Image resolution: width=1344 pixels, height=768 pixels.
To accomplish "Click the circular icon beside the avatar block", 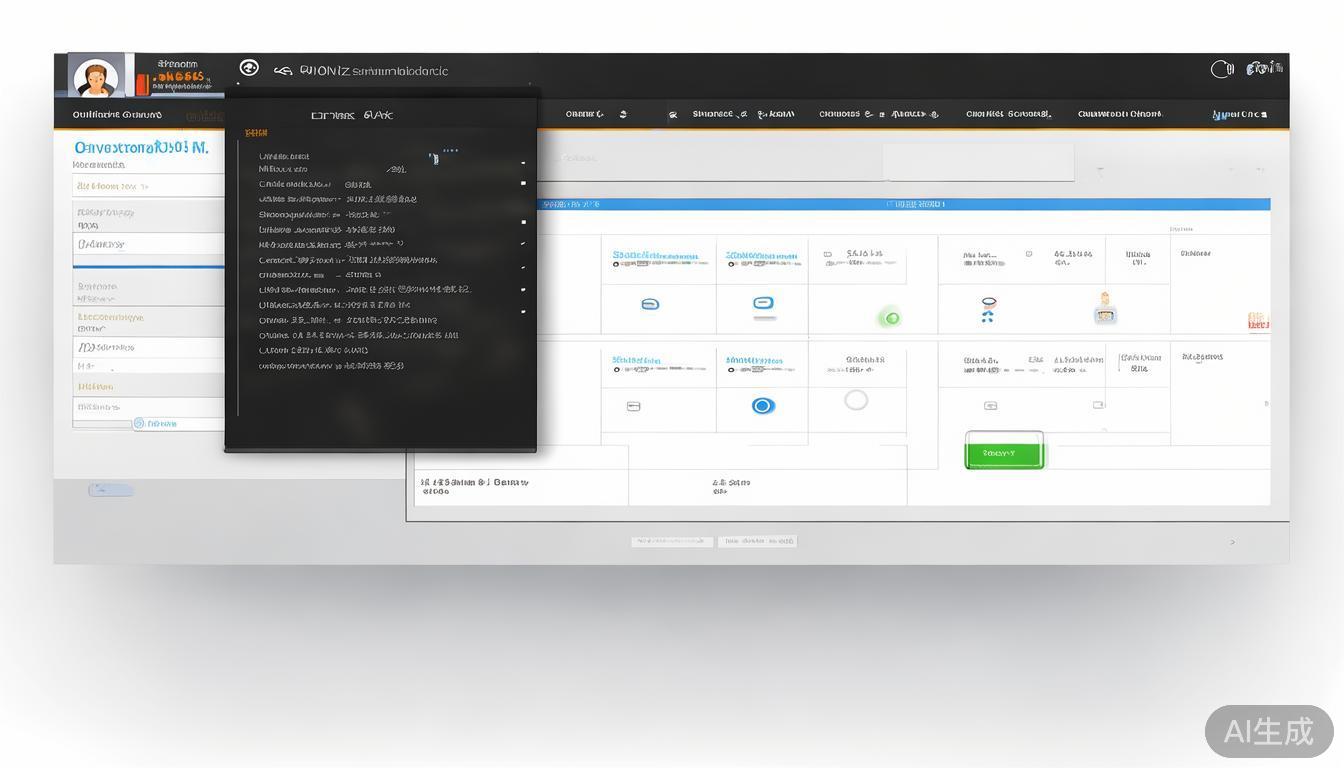I will (249, 68).
